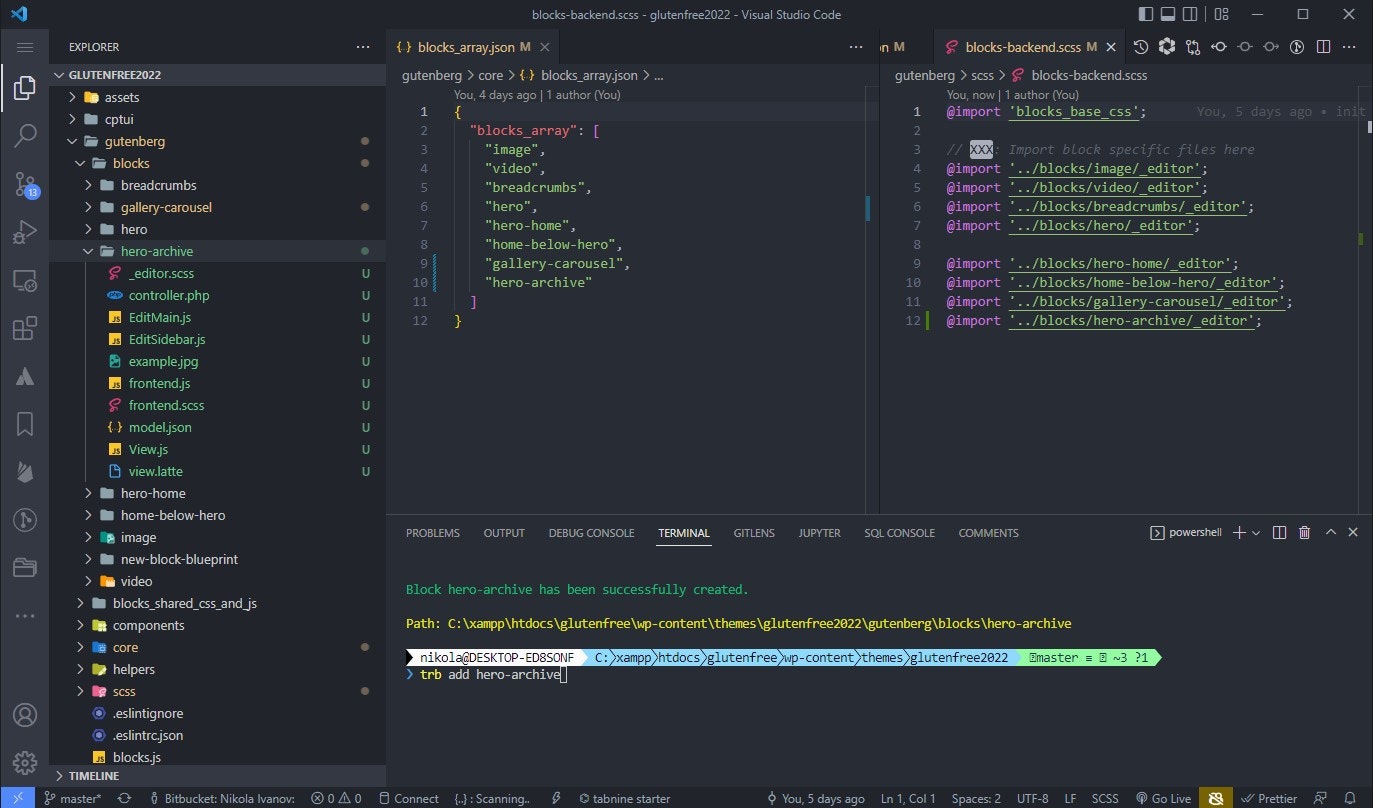This screenshot has height=808, width=1373.
Task: Open the Remote Explorer view
Action: click(25, 281)
